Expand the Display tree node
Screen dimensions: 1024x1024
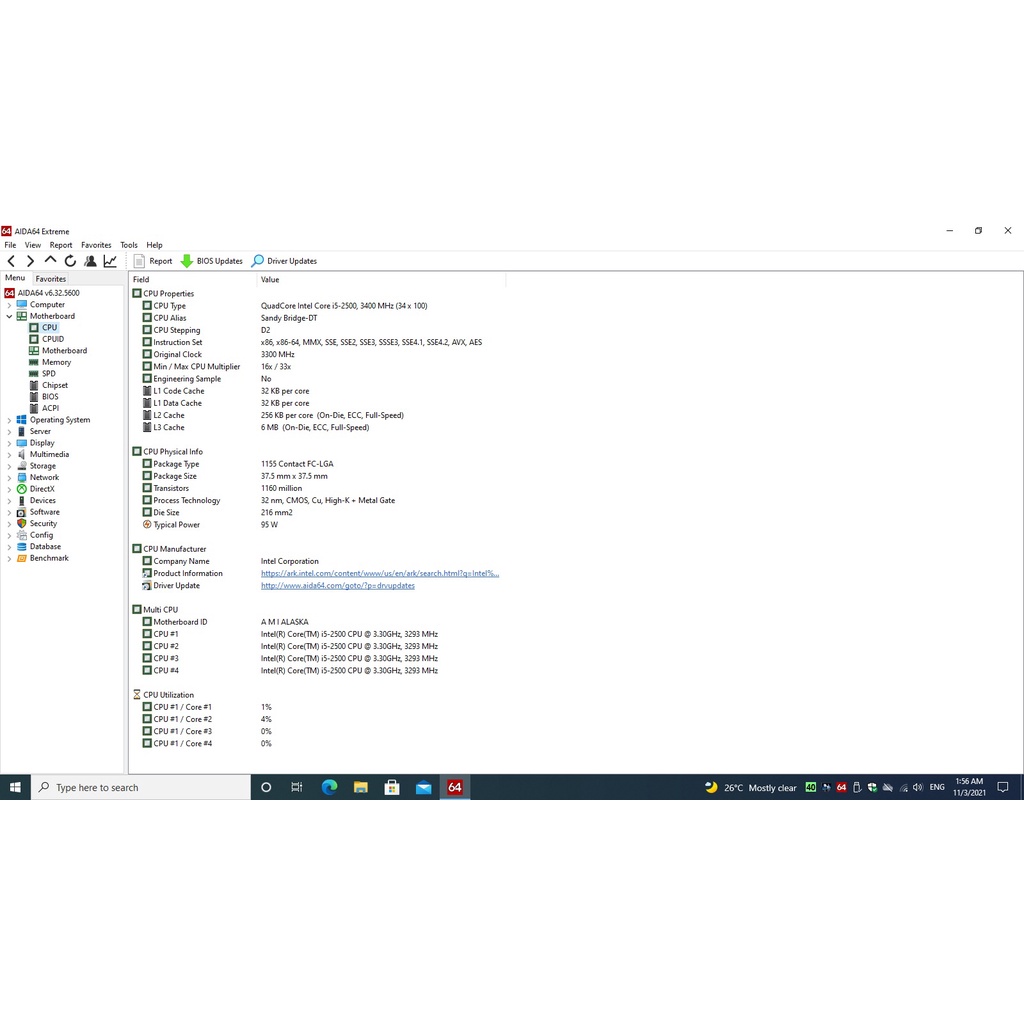(9, 443)
